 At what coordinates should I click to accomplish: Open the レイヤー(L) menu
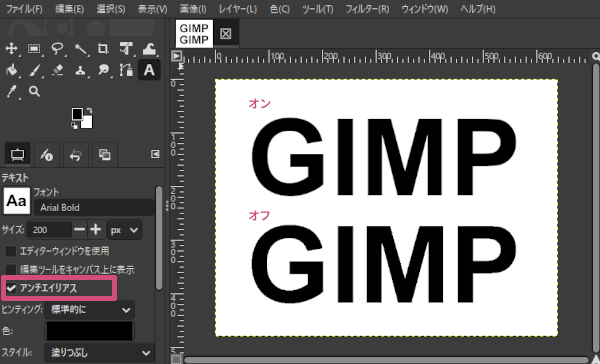[x=238, y=9]
